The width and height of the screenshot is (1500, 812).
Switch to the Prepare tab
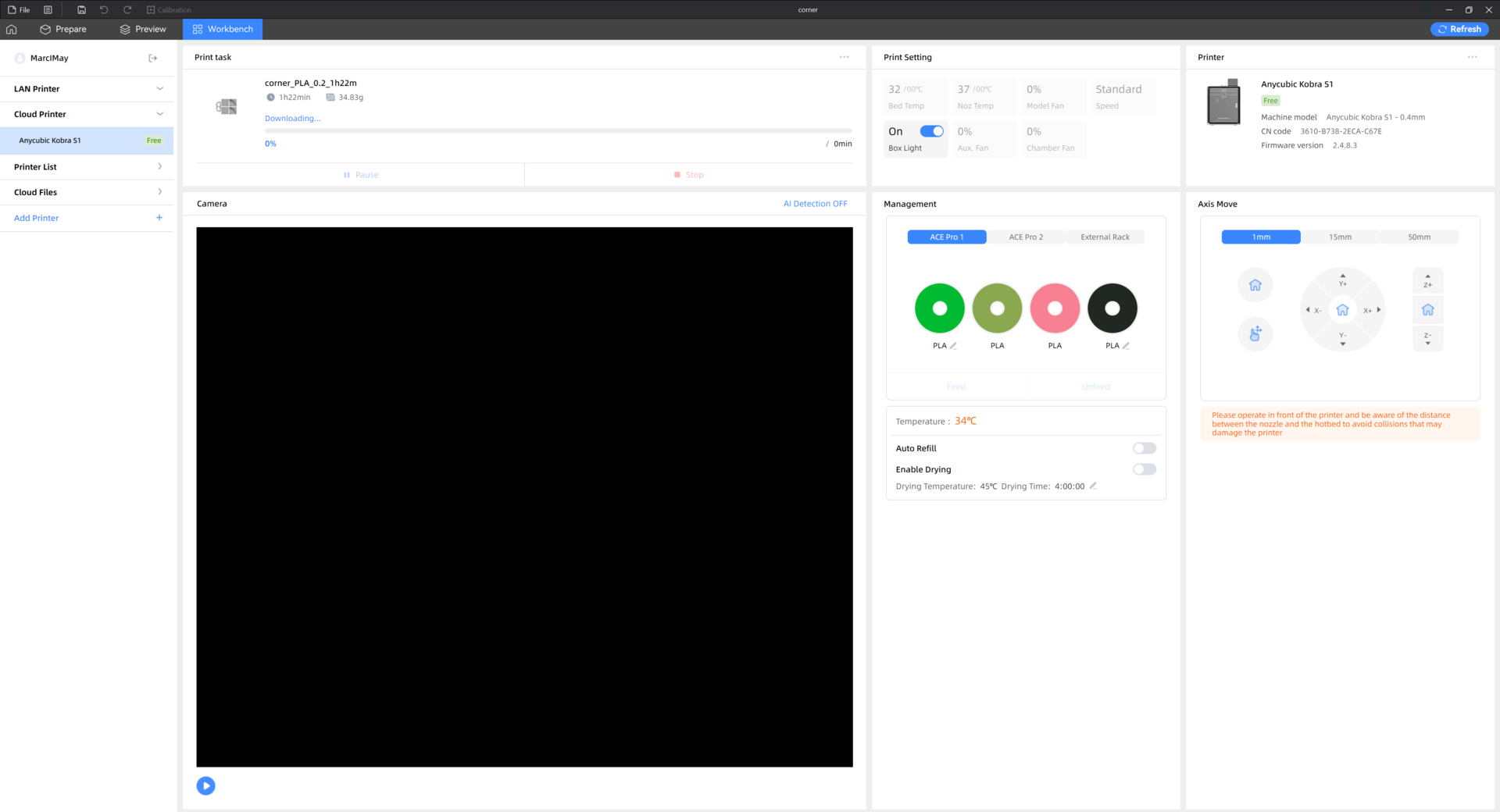tap(63, 29)
